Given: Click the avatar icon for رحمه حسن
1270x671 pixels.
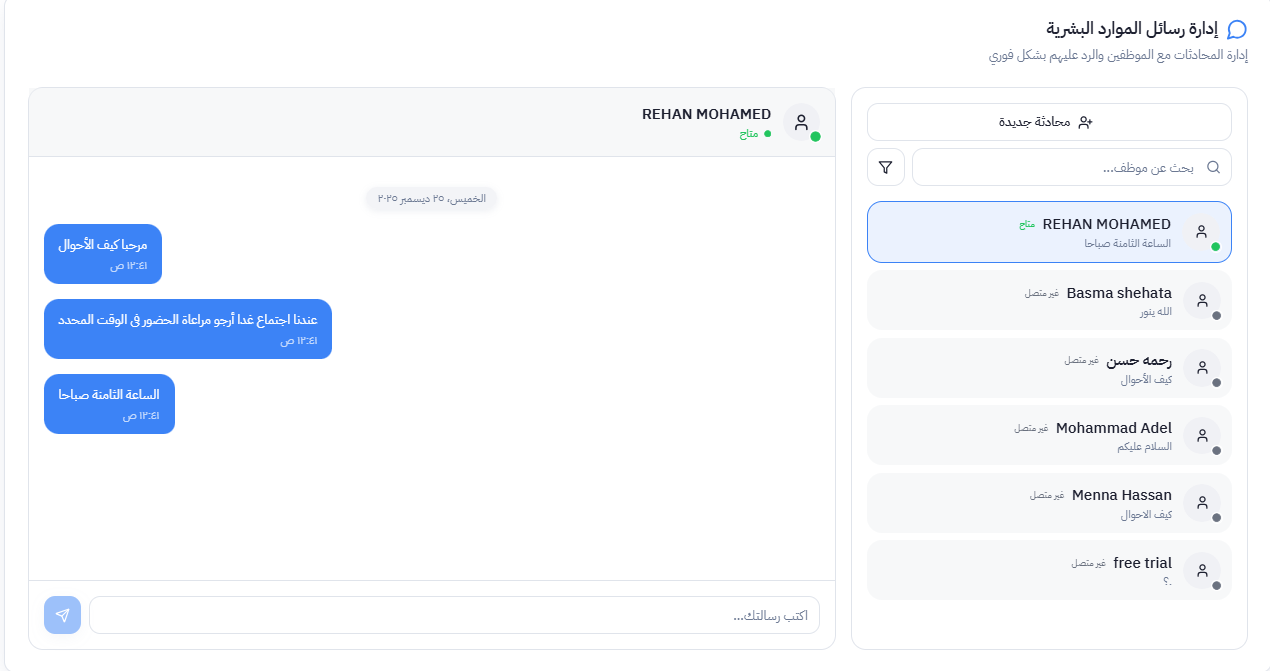Looking at the screenshot, I should click(1202, 368).
